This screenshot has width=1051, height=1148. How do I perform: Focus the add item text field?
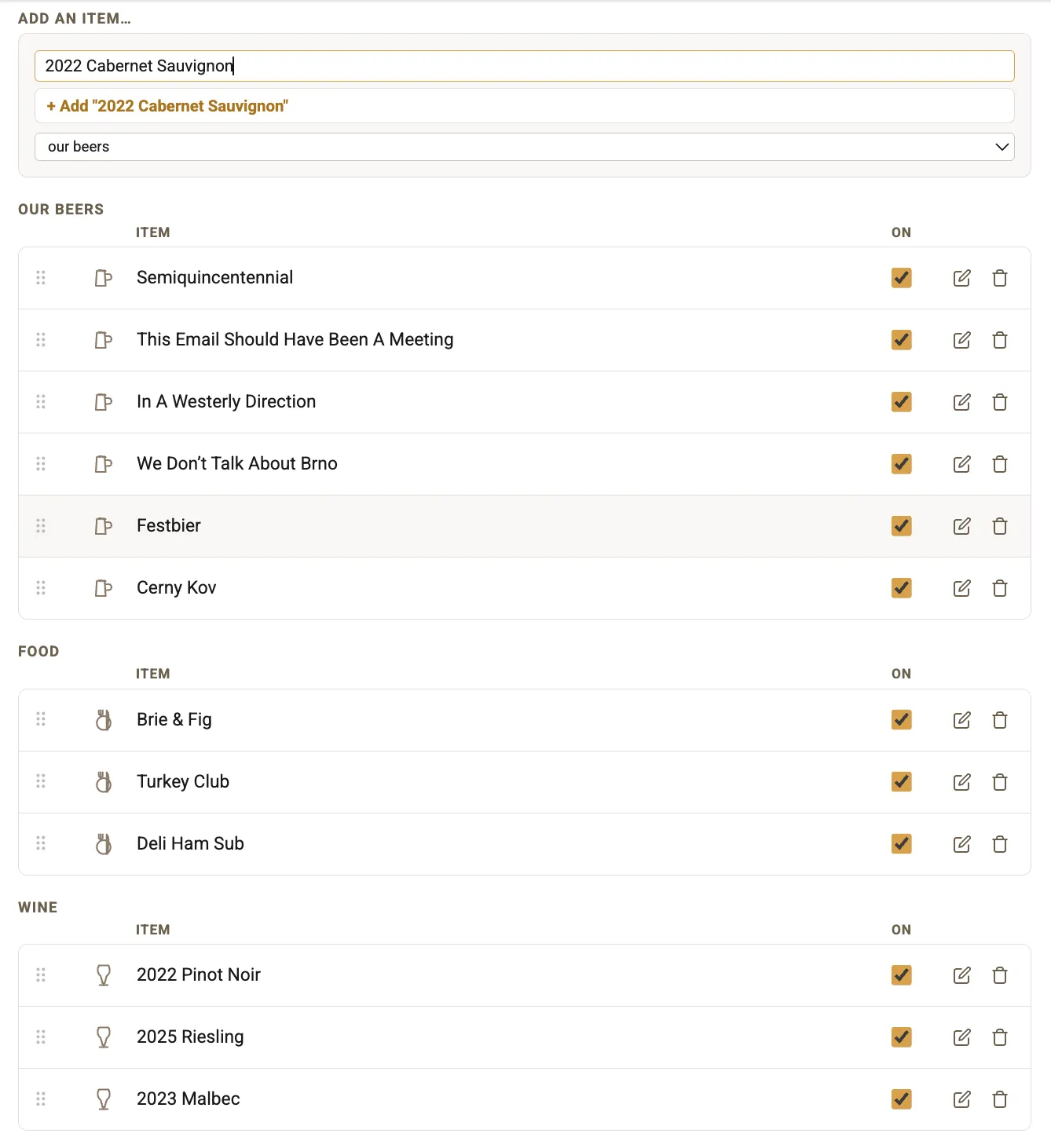(525, 66)
